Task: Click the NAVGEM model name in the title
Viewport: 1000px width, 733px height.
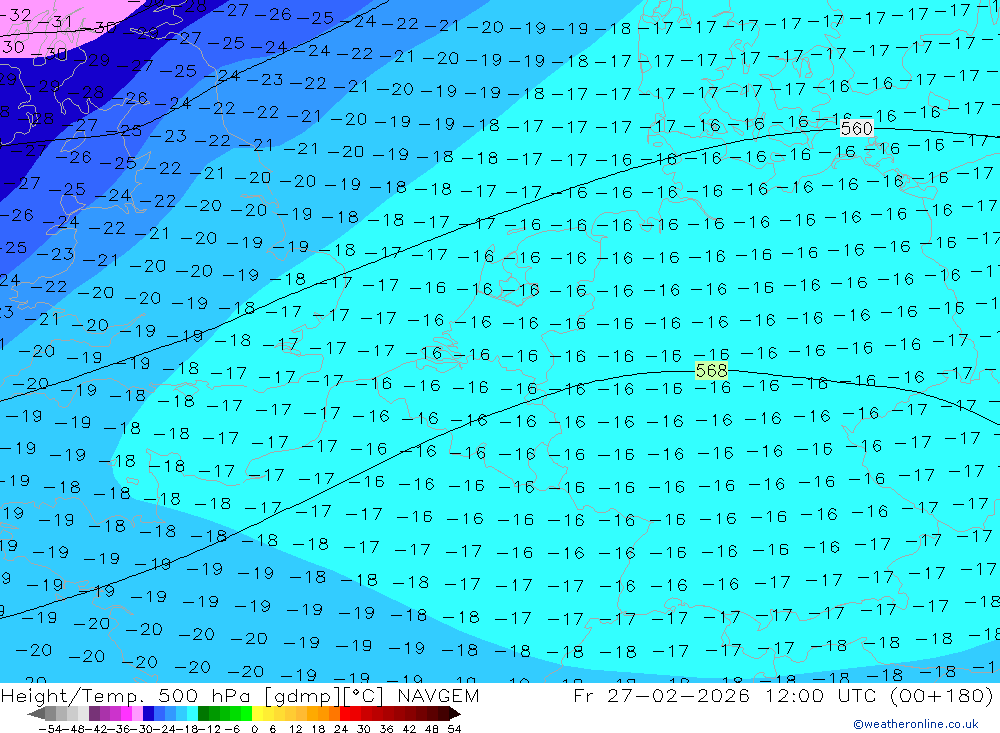Action: tap(438, 695)
